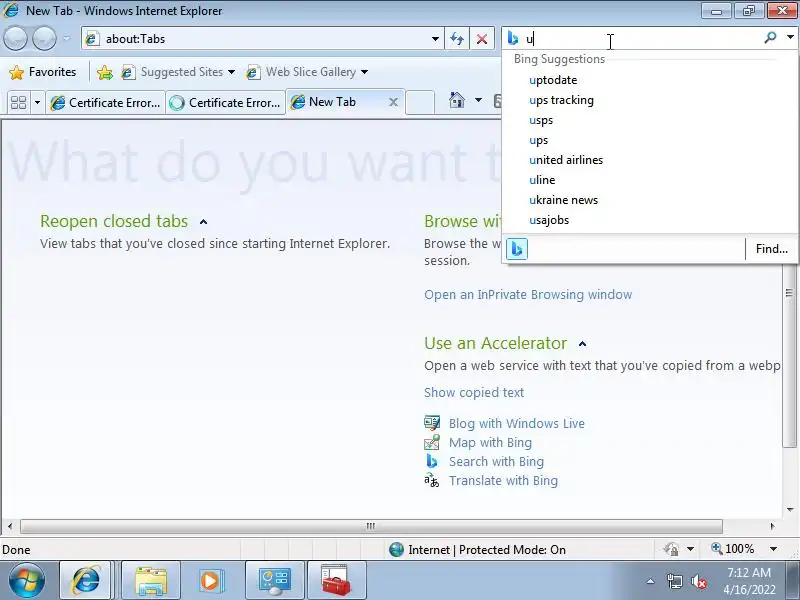Close the New Tab tab

pyautogui.click(x=393, y=102)
